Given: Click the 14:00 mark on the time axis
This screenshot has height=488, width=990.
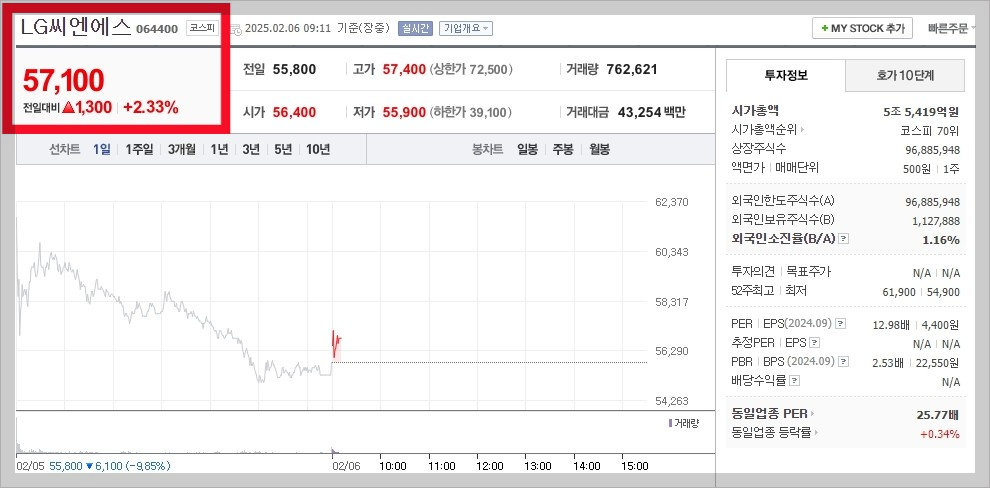Looking at the screenshot, I should 587,466.
